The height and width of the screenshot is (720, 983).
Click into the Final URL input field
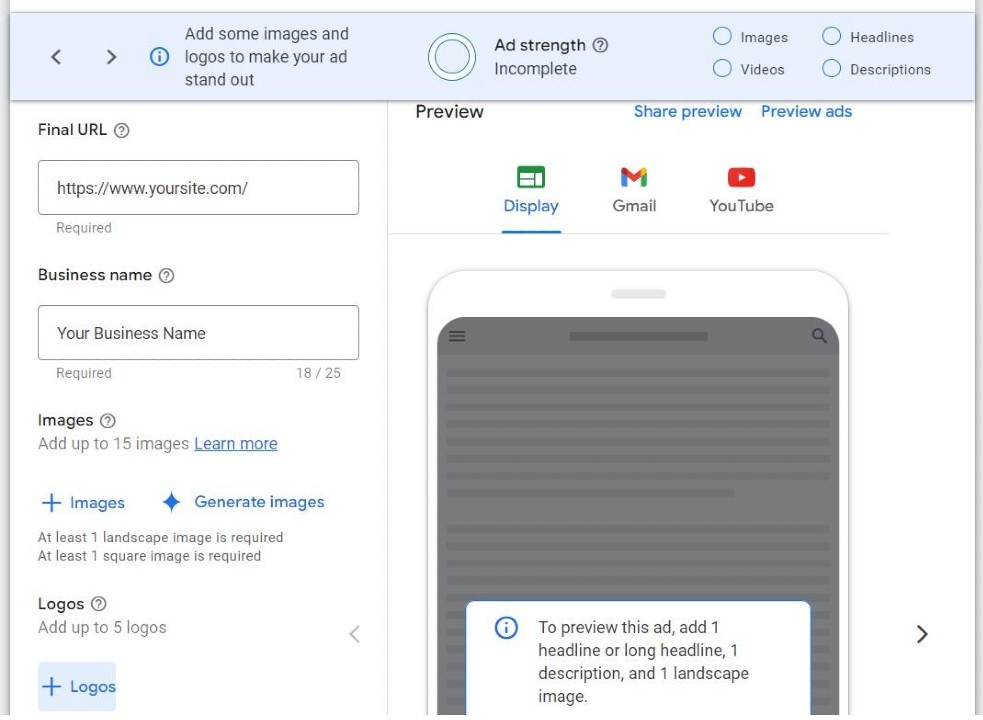pos(198,188)
